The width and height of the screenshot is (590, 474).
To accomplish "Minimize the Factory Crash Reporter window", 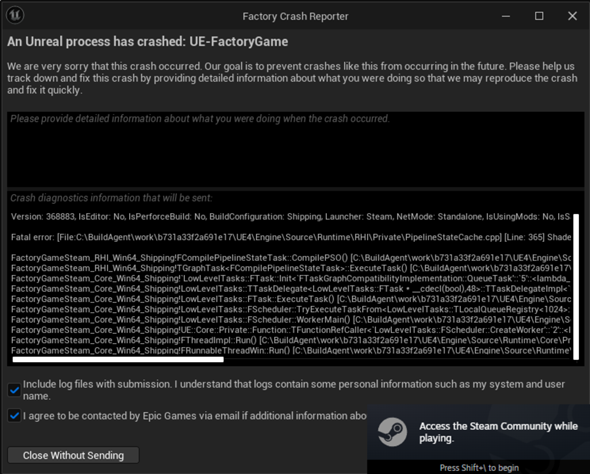I will tap(506, 16).
